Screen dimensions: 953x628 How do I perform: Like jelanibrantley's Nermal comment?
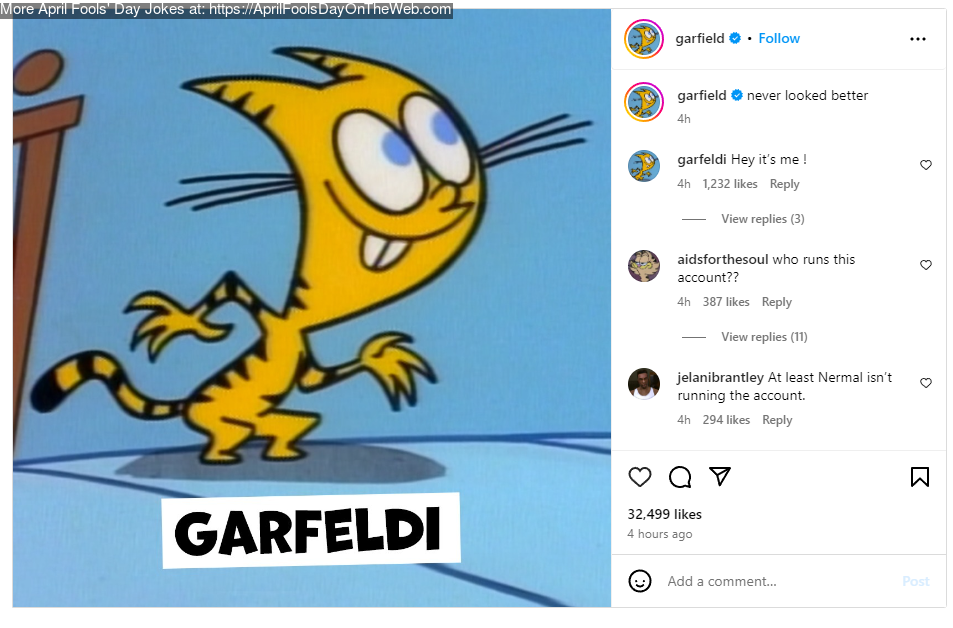(x=926, y=382)
